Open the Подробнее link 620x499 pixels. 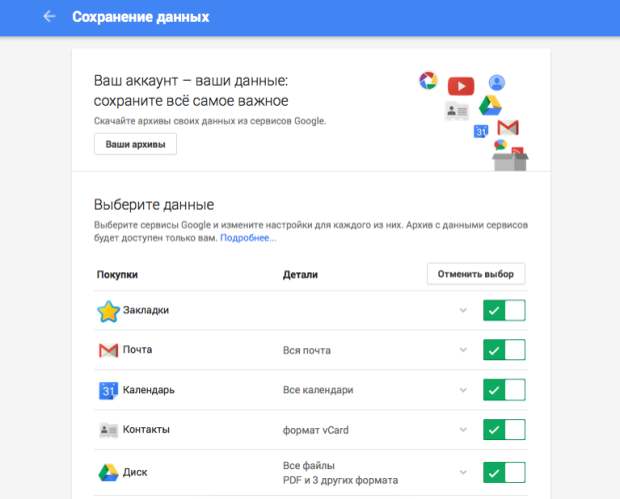248,238
